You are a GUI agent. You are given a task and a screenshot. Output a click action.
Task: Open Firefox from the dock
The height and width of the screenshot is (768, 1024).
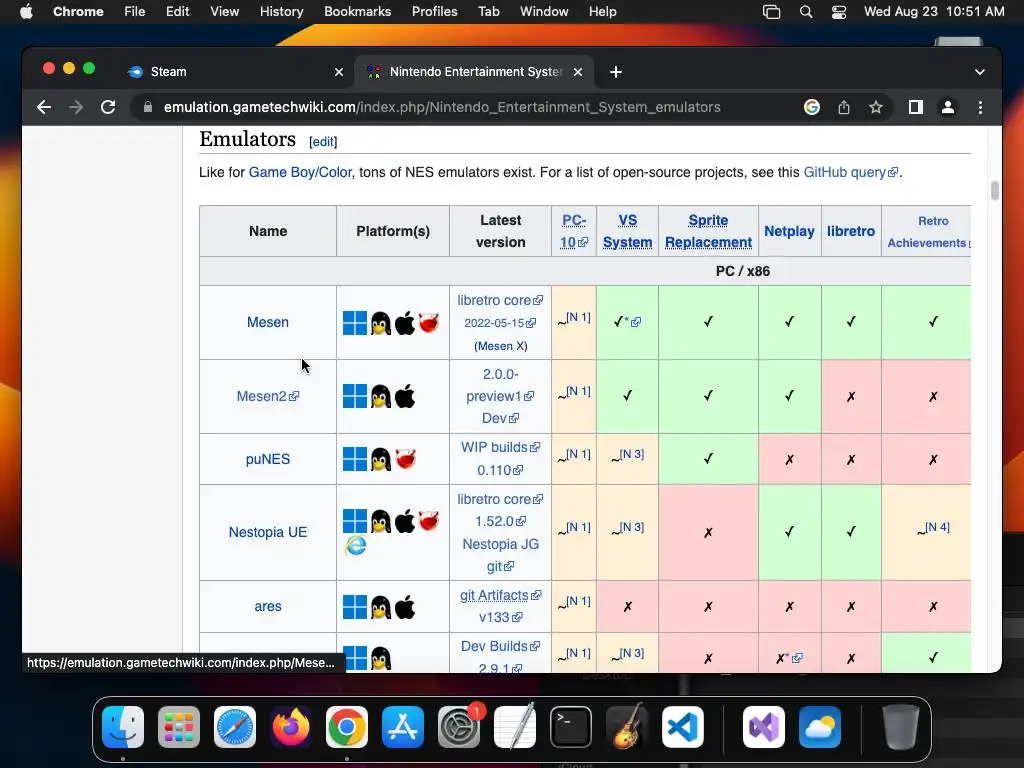tap(291, 727)
